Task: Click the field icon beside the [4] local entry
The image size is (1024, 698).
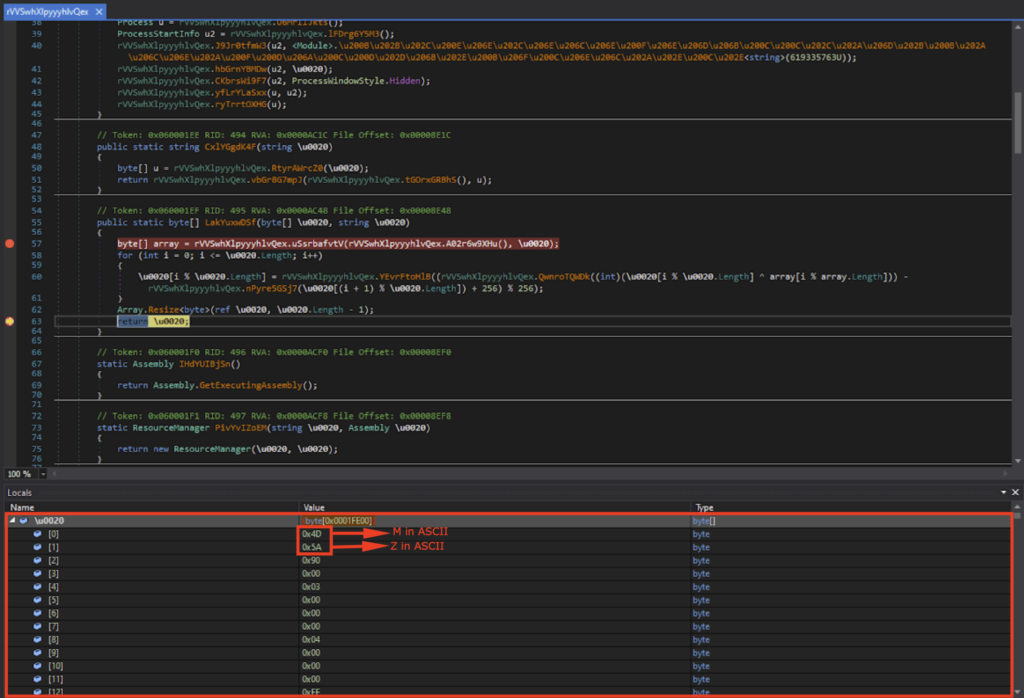Action: [x=38, y=587]
